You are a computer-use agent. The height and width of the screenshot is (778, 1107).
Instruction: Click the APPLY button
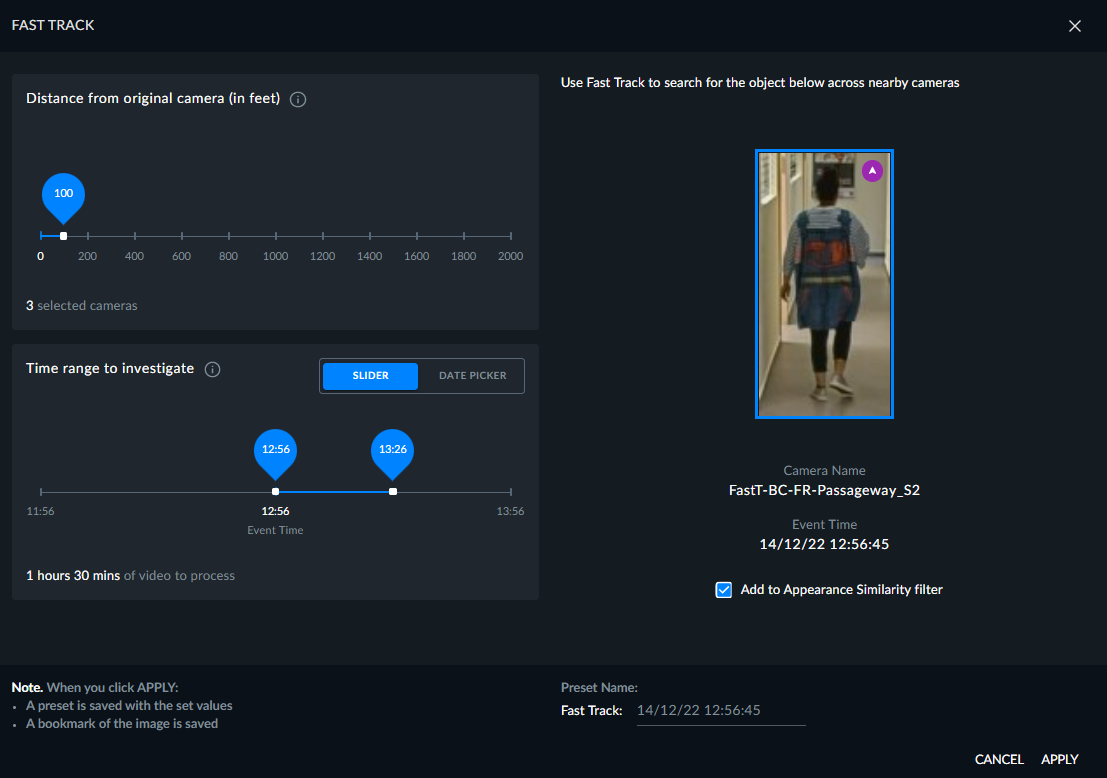pos(1060,760)
